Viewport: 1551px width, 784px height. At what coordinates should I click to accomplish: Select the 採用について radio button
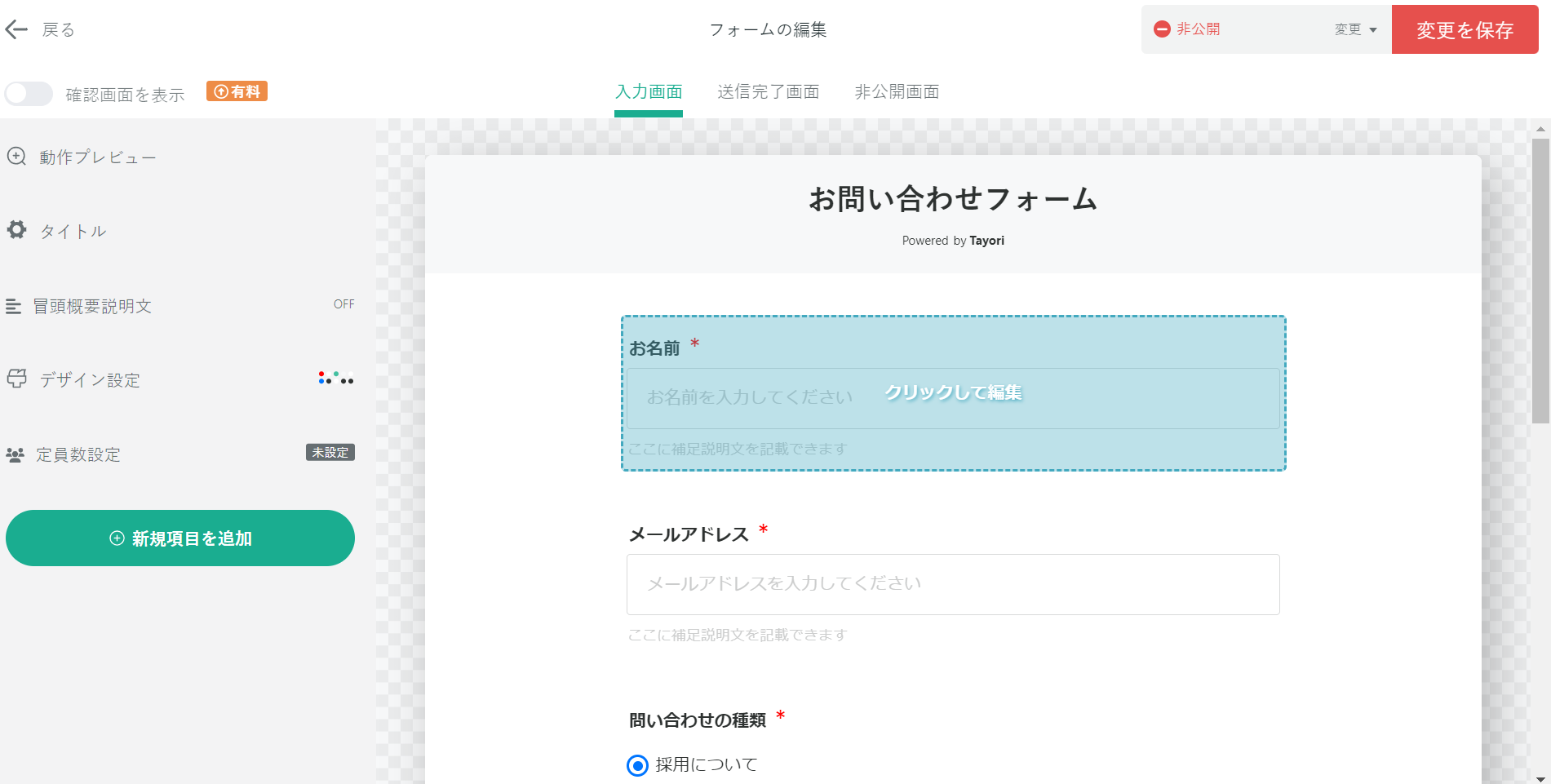[637, 765]
